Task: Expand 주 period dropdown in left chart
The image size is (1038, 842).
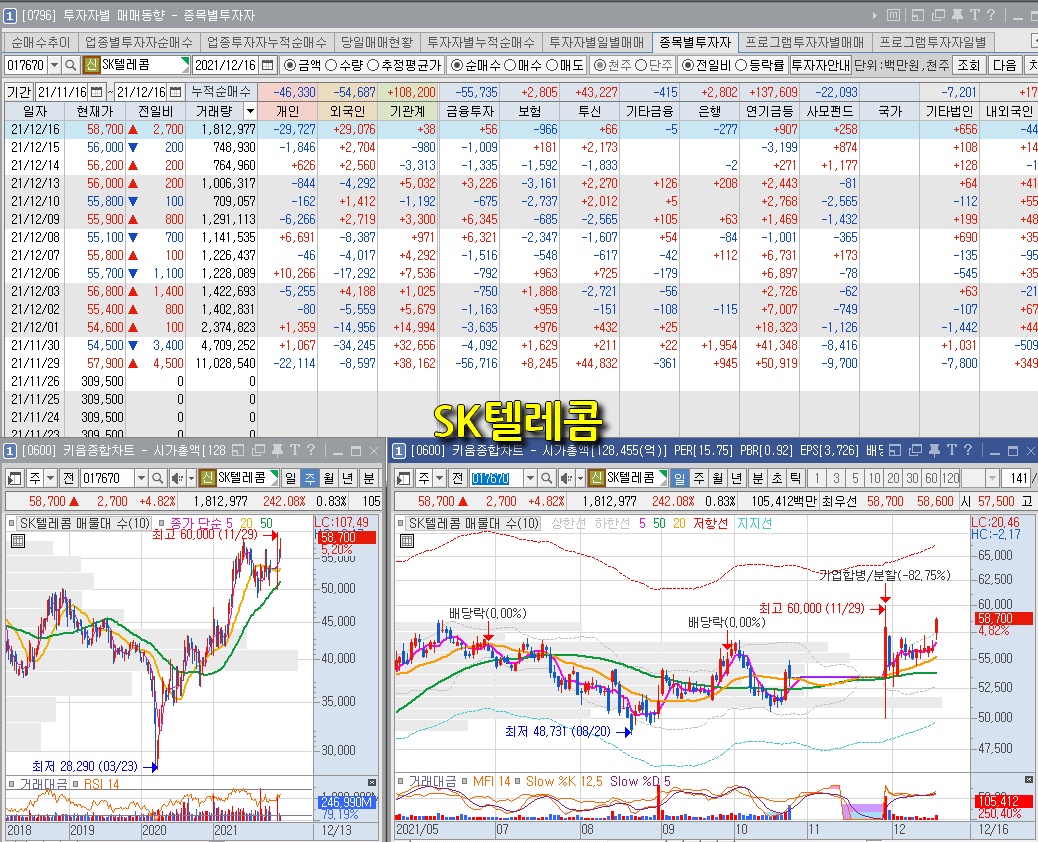Action: pos(50,477)
